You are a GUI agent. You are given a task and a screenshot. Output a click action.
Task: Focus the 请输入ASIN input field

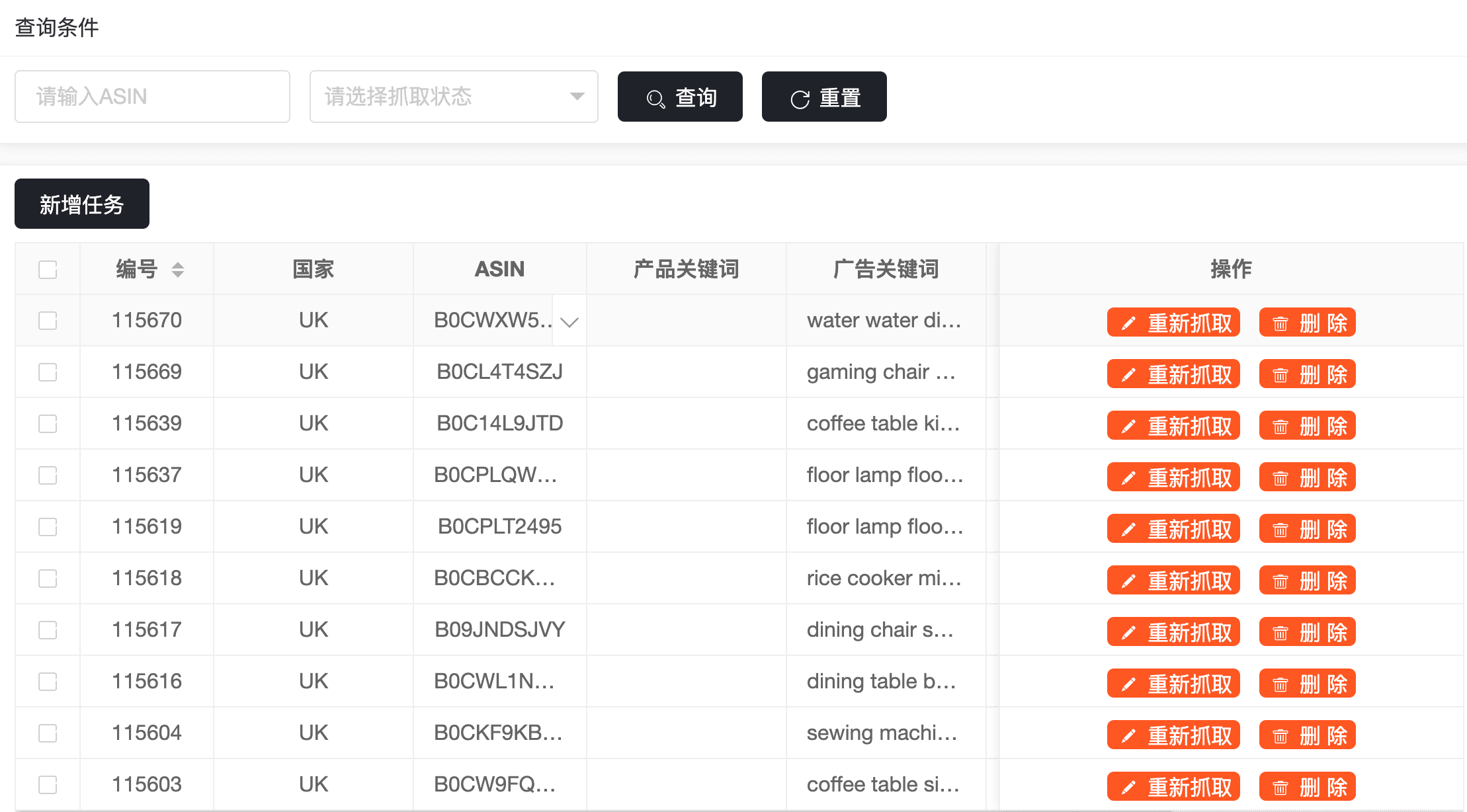click(x=152, y=97)
